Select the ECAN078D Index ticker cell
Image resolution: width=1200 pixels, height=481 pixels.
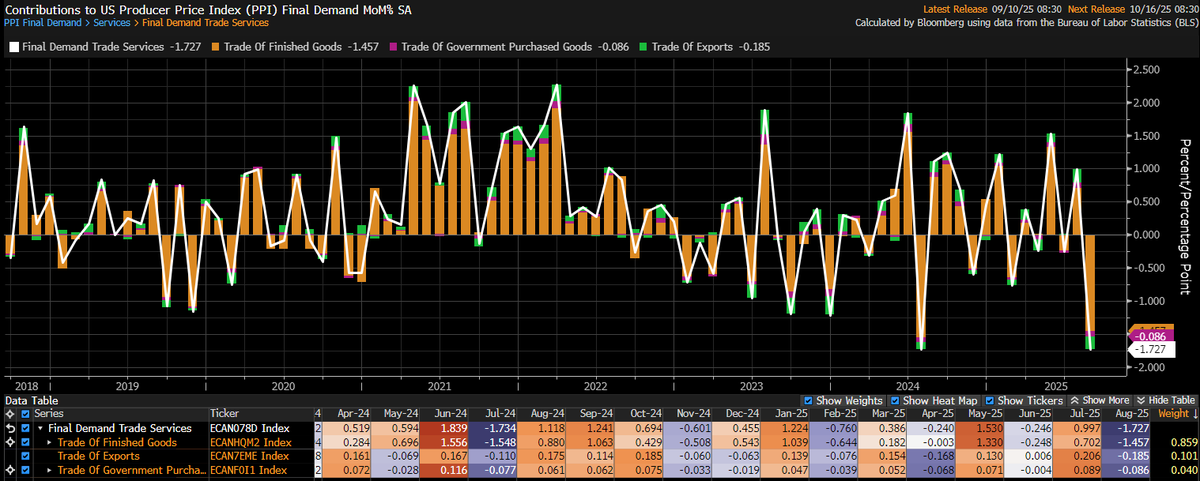click(x=260, y=427)
